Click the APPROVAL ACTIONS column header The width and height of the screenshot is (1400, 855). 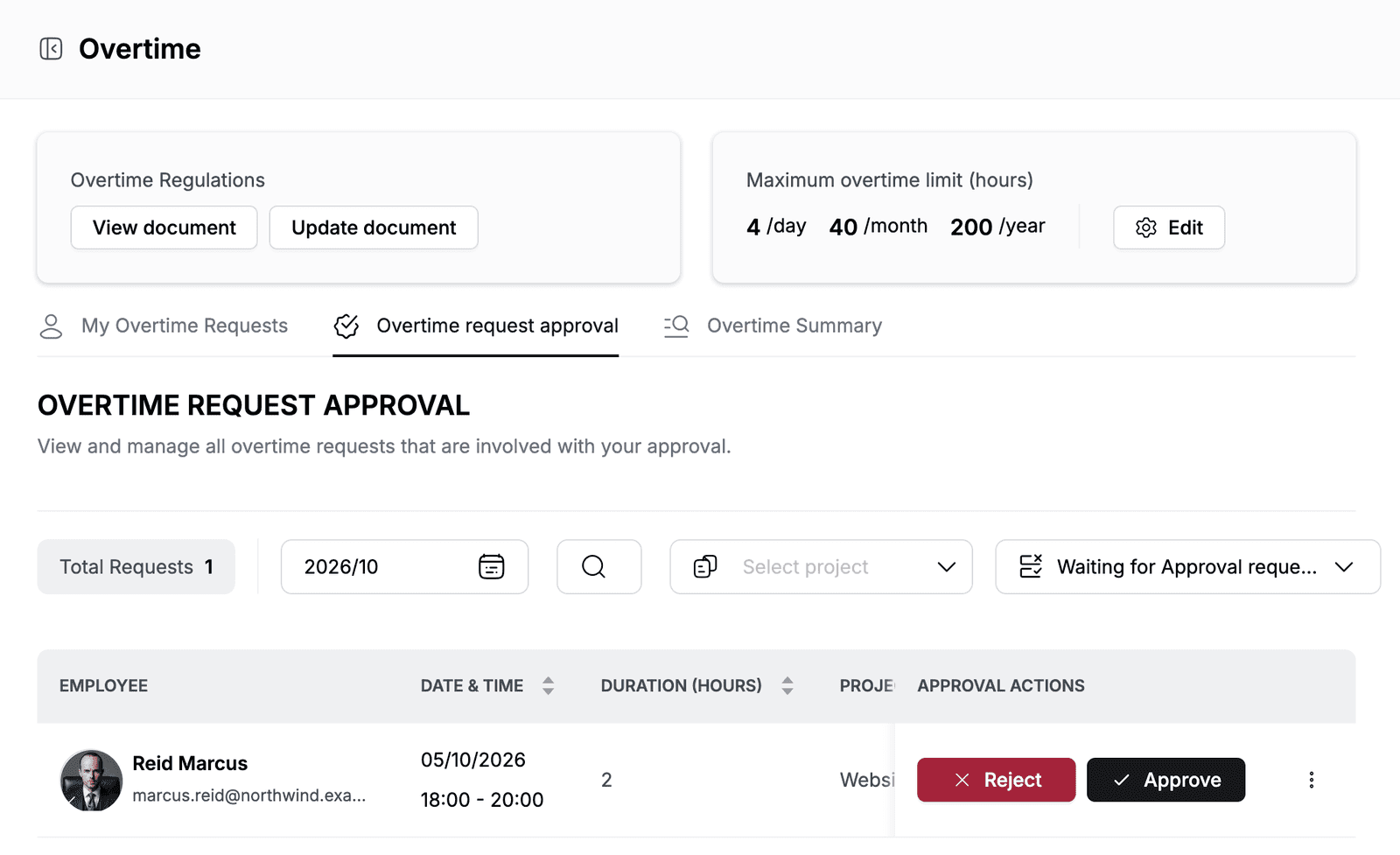[x=1001, y=686]
